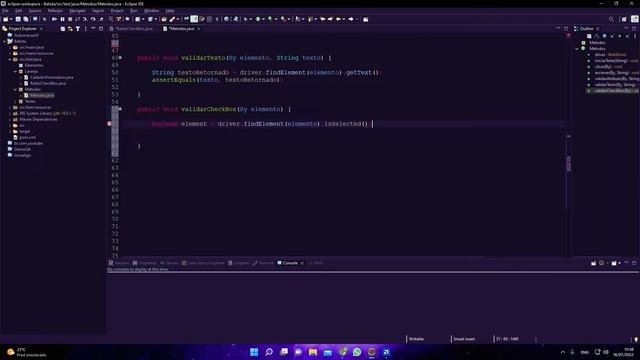Open the Help menu
640x360 pixels.
(x=170, y=11)
